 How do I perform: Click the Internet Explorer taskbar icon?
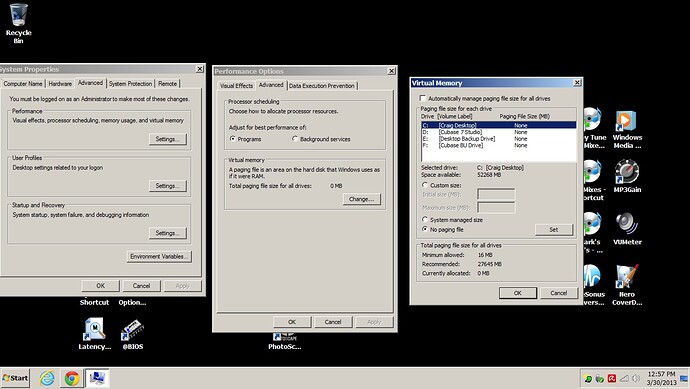(x=47, y=378)
